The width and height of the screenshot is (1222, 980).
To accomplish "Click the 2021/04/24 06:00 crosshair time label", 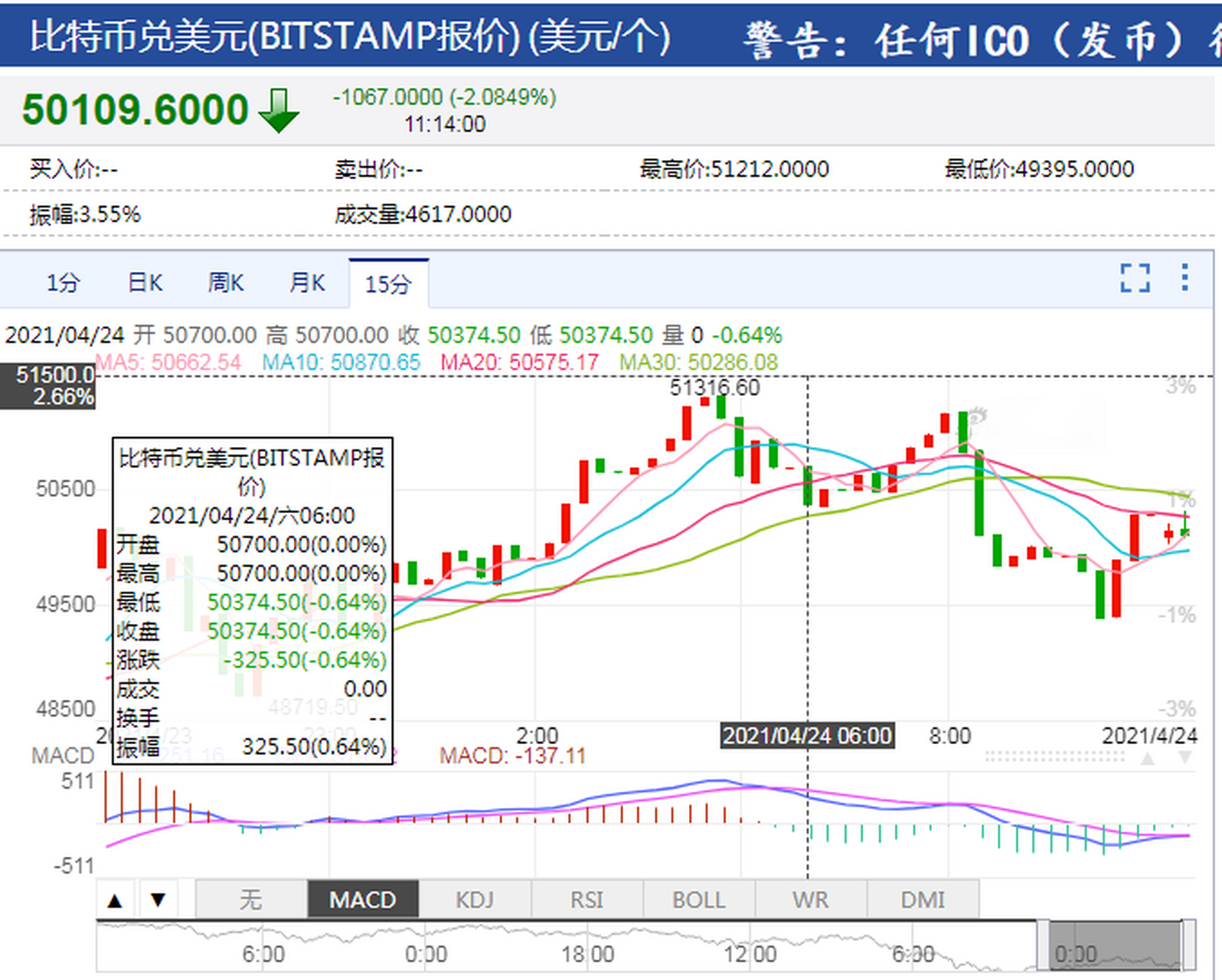I will (808, 736).
